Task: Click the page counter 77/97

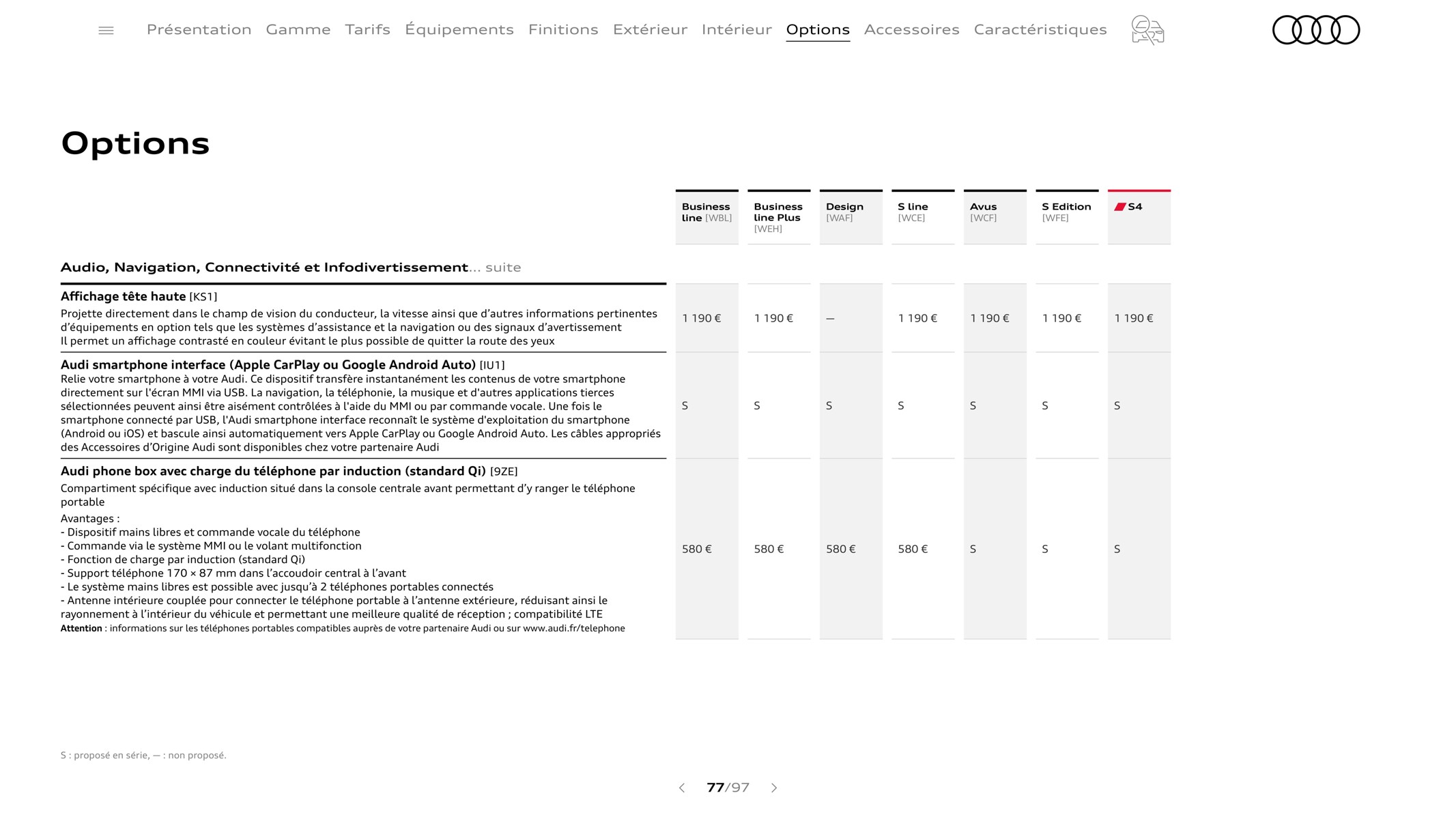Action: coord(728,788)
